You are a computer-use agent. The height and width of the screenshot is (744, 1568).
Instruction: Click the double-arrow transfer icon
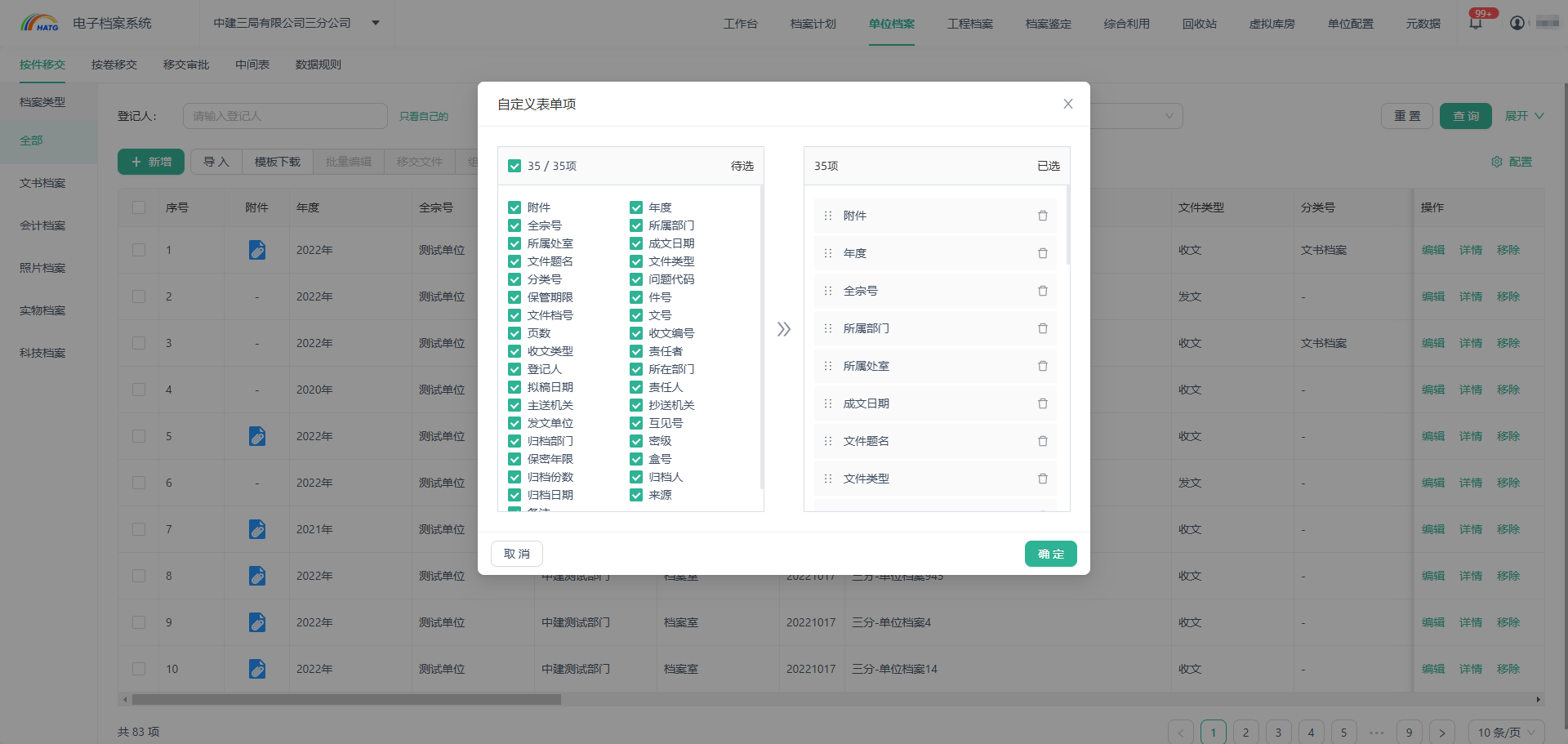[x=784, y=329]
